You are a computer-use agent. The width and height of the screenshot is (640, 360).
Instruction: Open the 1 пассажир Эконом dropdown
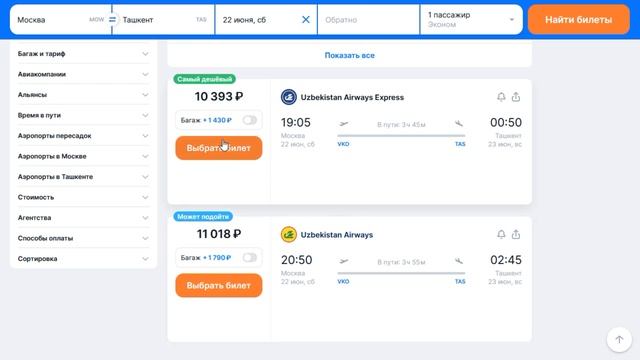[x=471, y=20]
